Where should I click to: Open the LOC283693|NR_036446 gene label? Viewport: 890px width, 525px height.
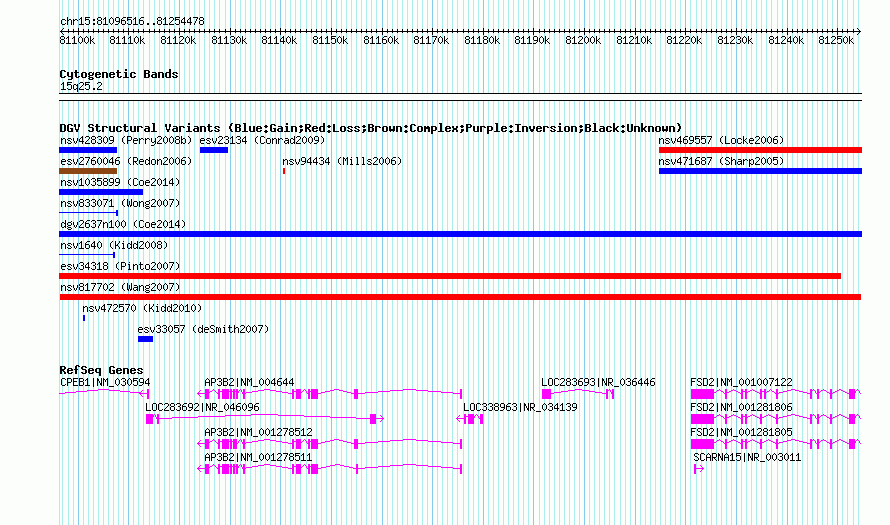coord(598,383)
